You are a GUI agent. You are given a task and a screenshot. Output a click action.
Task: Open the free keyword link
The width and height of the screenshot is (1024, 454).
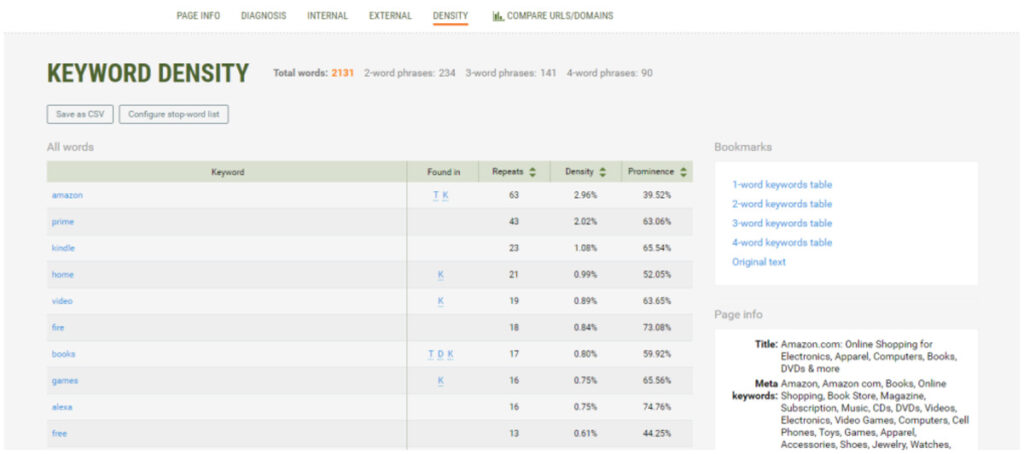coord(59,434)
